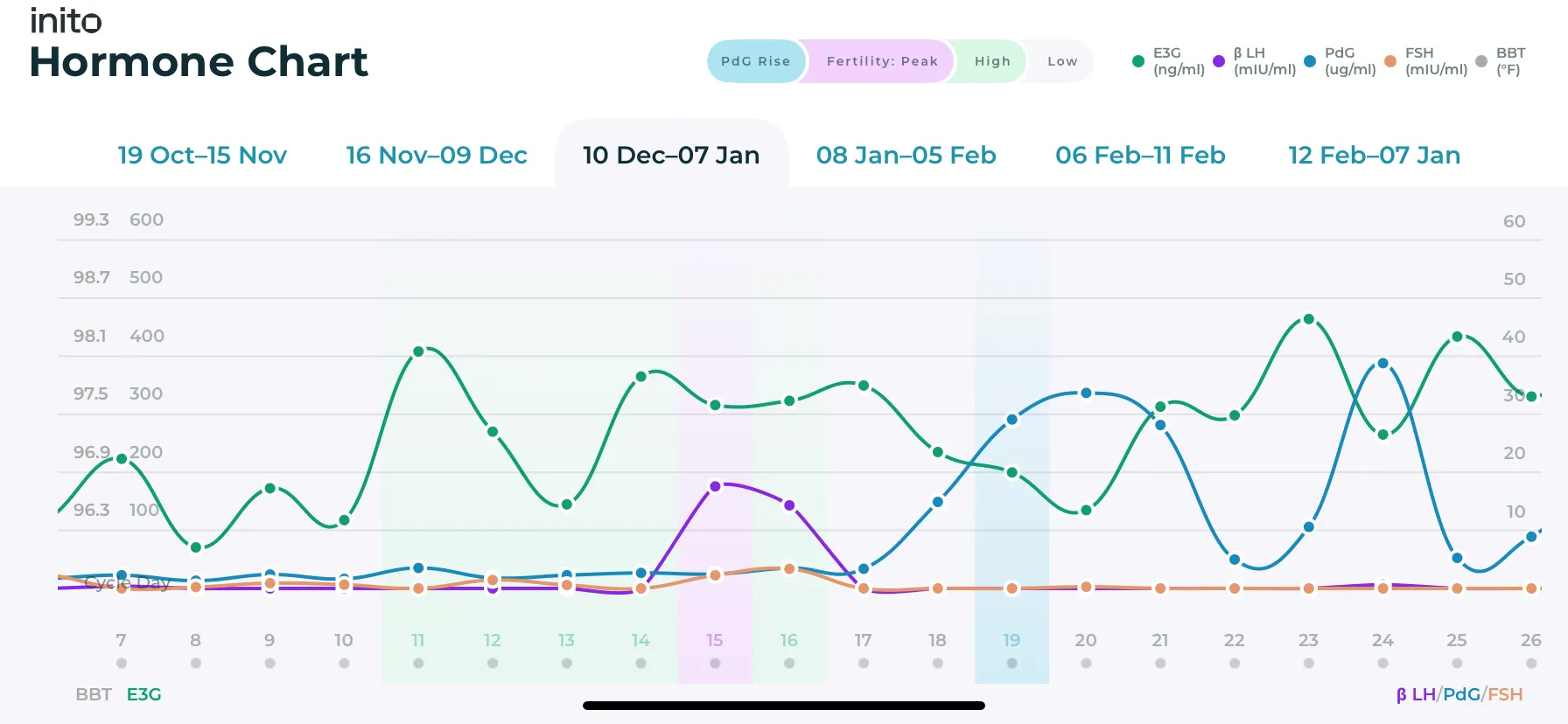Select the 06 Feb–11 Feb tab
Screen dimensions: 1568x724
point(1139,155)
